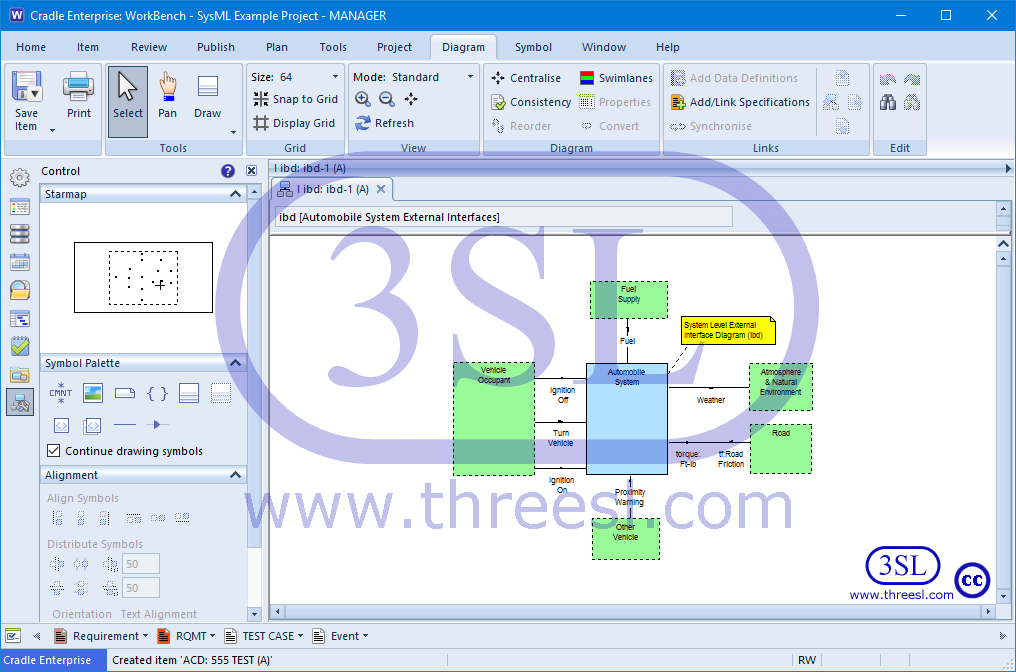The height and width of the screenshot is (672, 1016).
Task: Click the Road block in diagram
Action: click(x=781, y=448)
